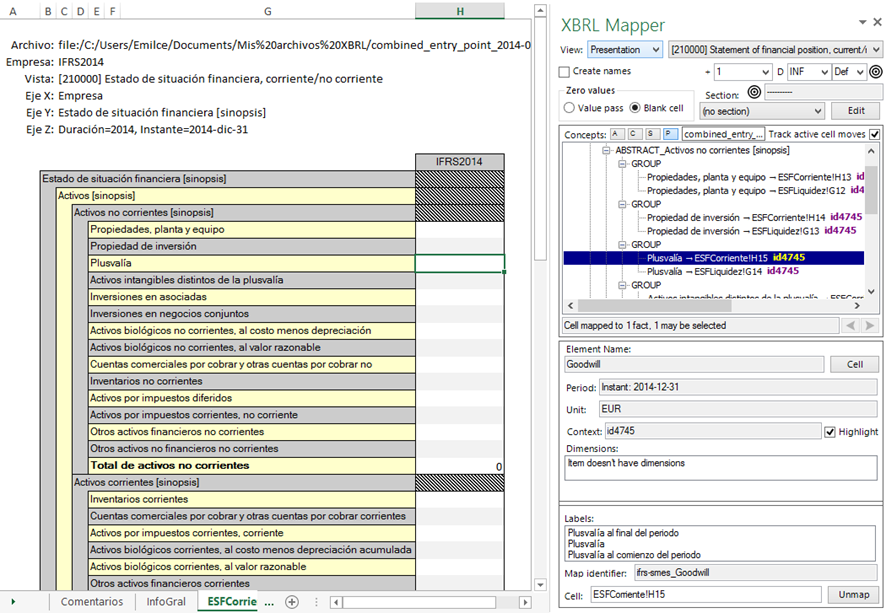Click the concepts tree scroll-right arrow
This screenshot has height=613, width=886.
click(x=857, y=306)
